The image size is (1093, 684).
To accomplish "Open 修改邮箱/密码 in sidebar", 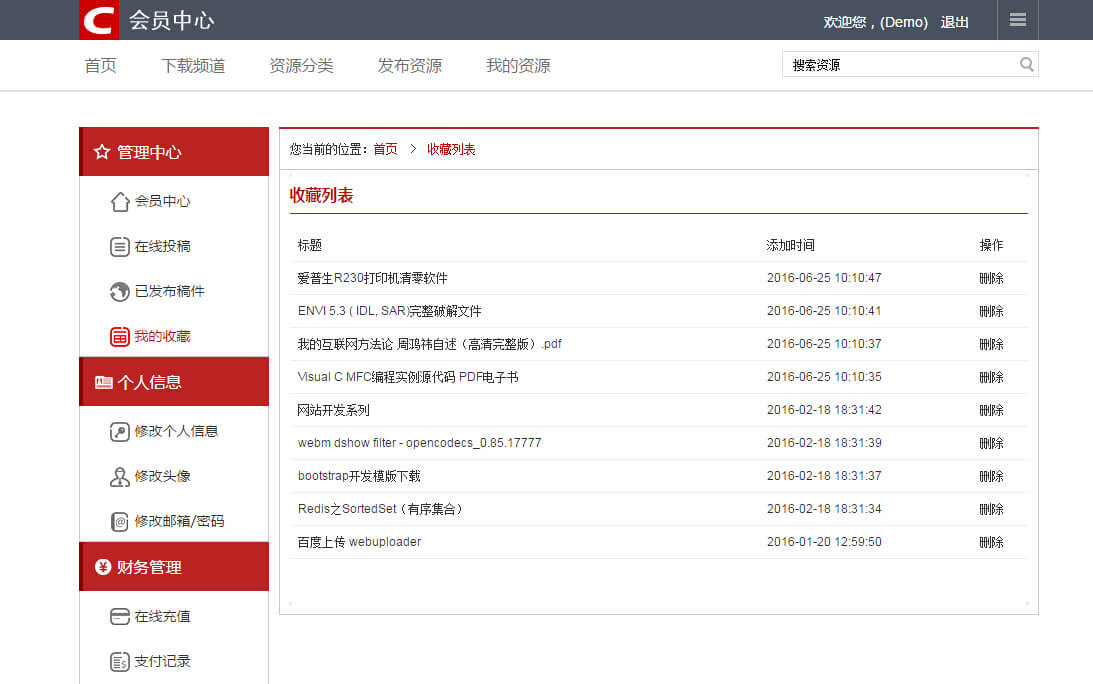I will pos(179,522).
